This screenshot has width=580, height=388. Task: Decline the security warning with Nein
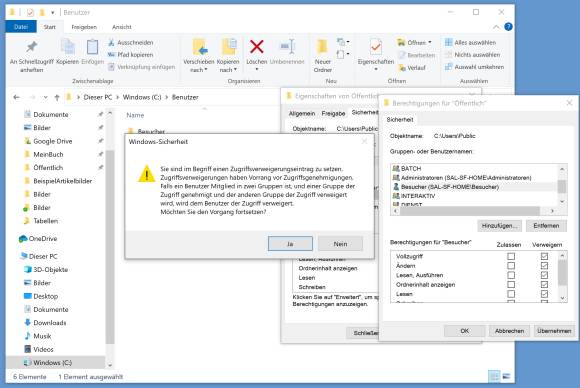pos(340,244)
